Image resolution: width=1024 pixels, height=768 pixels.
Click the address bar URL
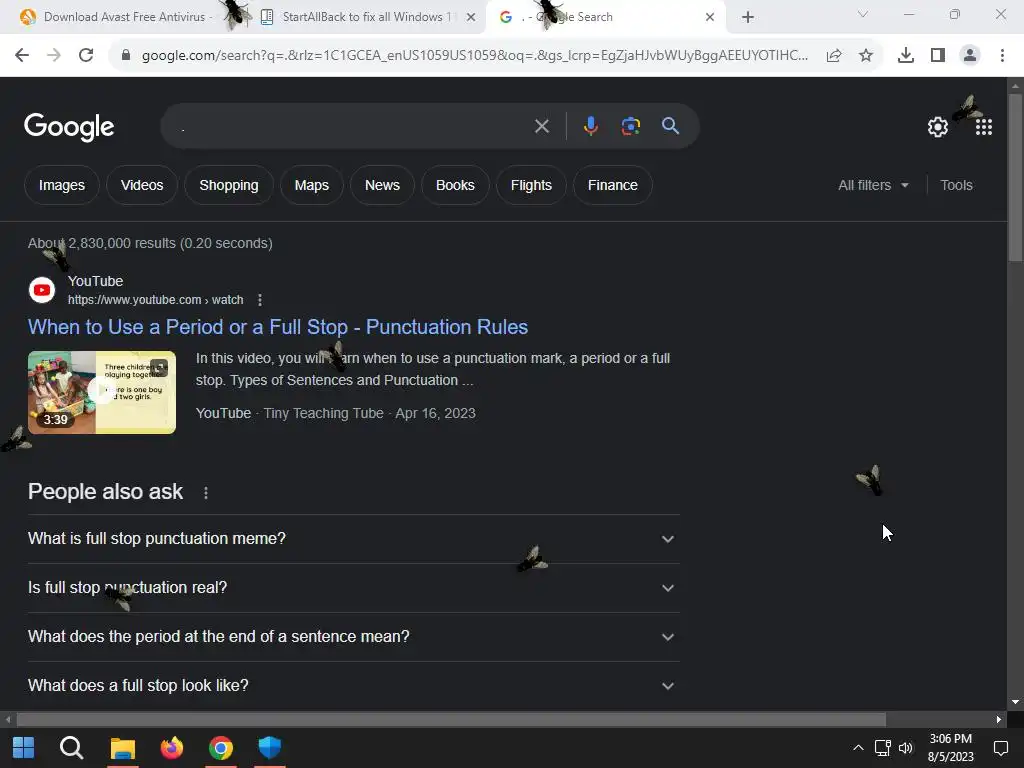click(475, 56)
